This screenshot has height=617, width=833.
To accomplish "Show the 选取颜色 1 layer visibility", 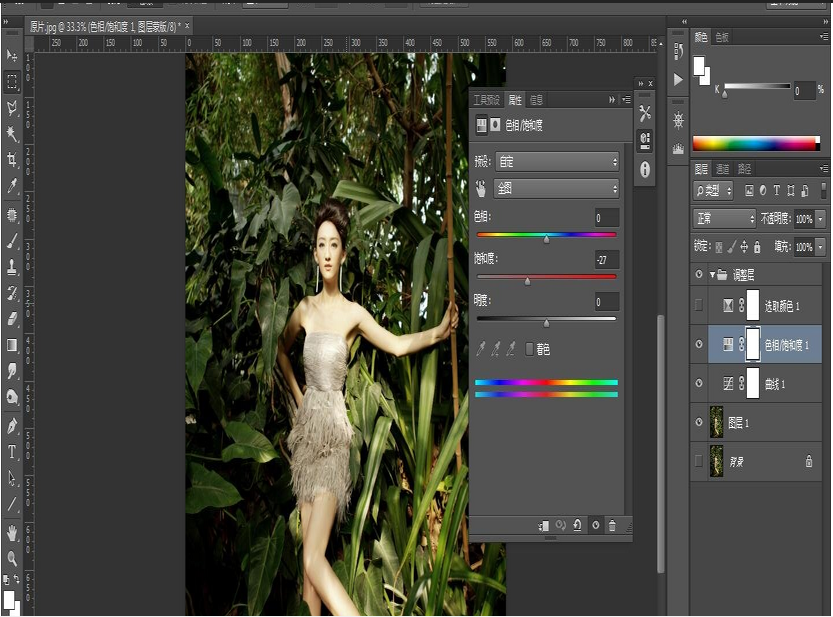I will coord(697,305).
